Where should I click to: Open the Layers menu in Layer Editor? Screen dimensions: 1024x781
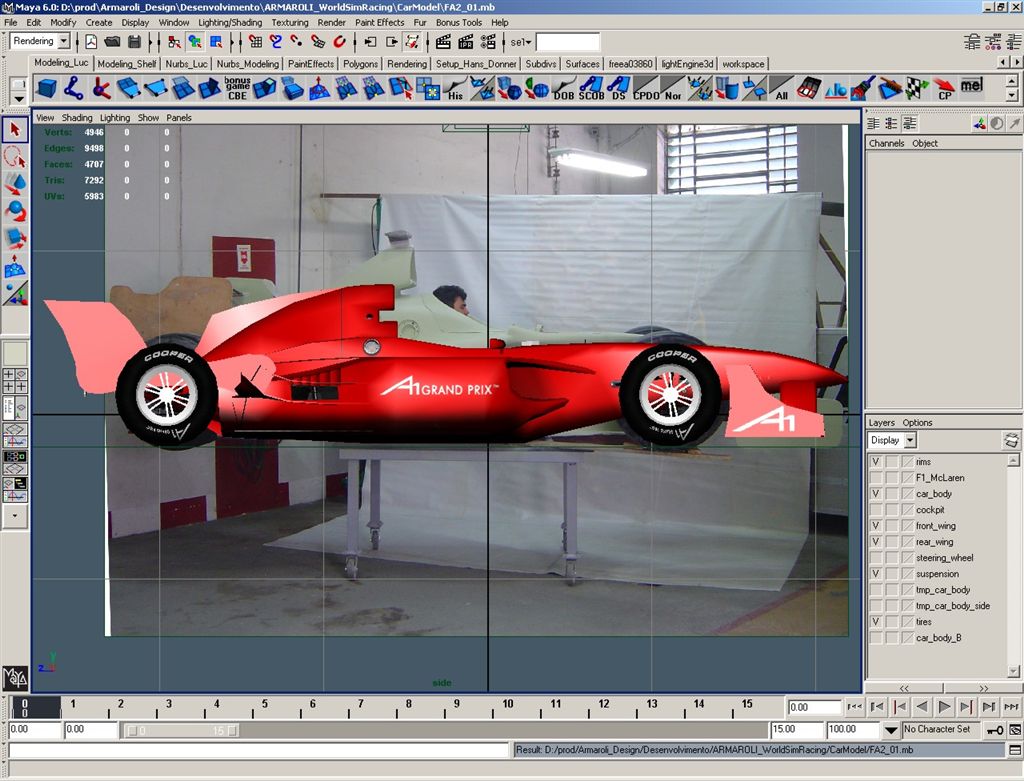(x=882, y=422)
